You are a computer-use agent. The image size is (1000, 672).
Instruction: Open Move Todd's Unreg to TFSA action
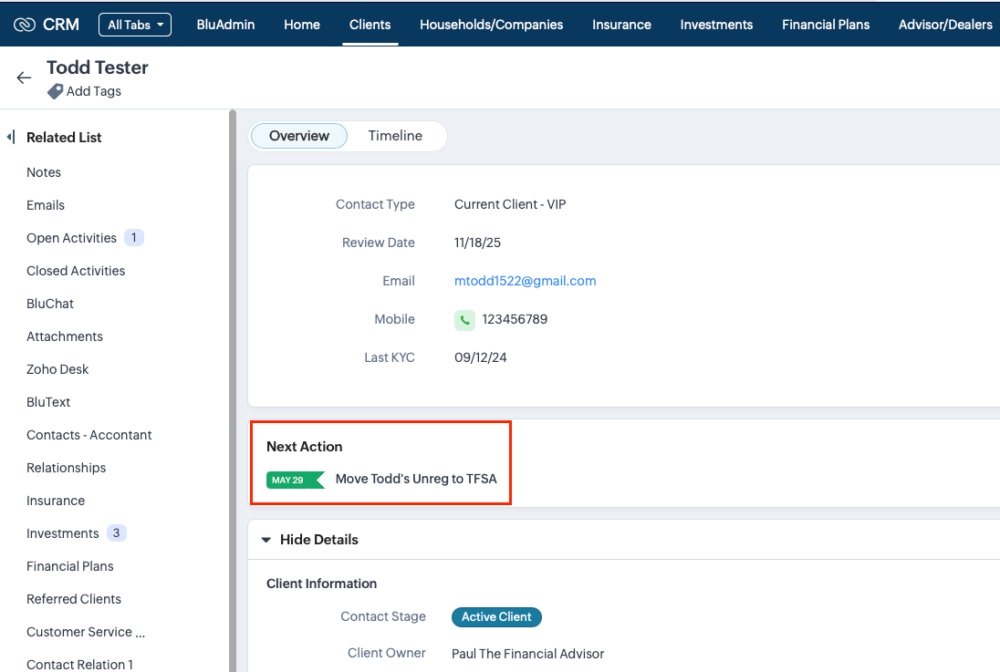(x=416, y=479)
